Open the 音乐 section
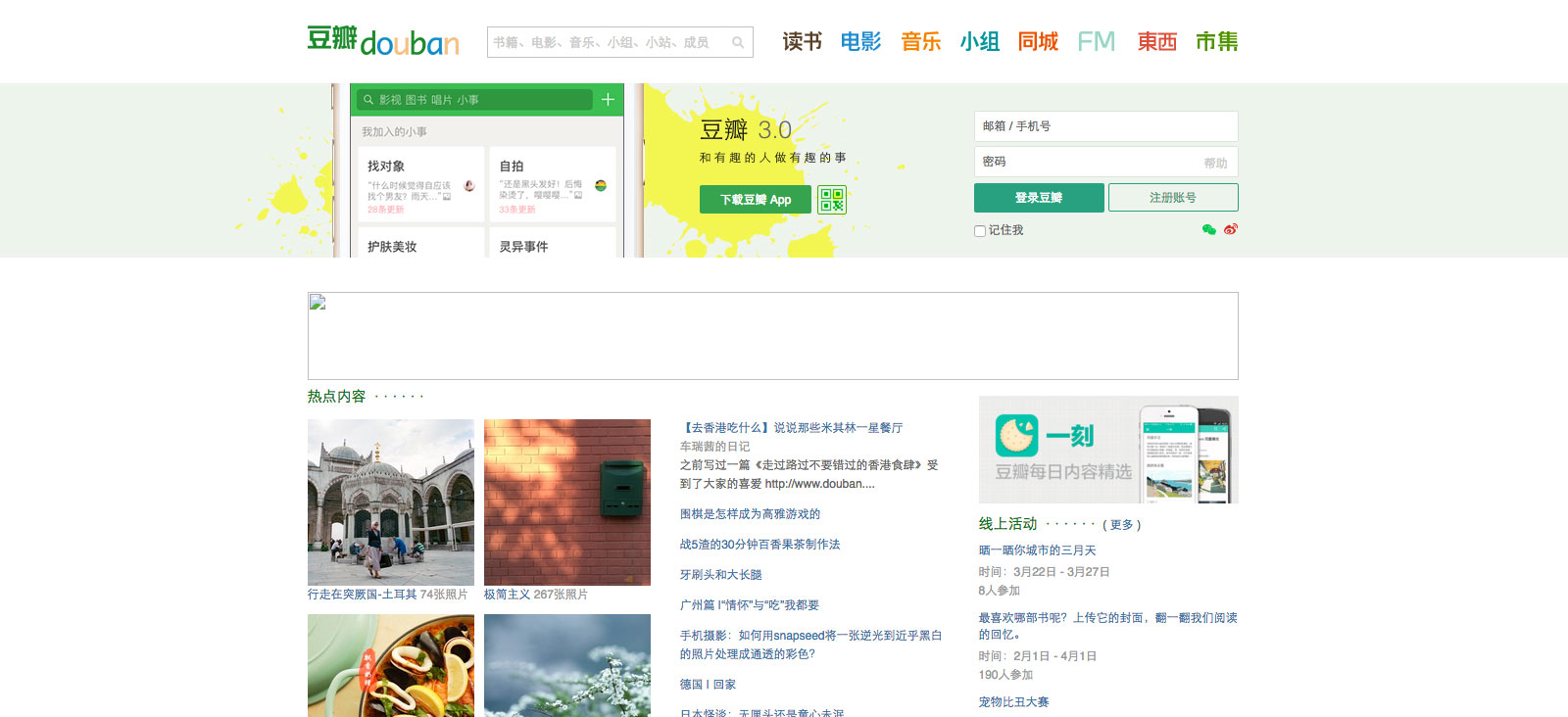 pos(921,41)
